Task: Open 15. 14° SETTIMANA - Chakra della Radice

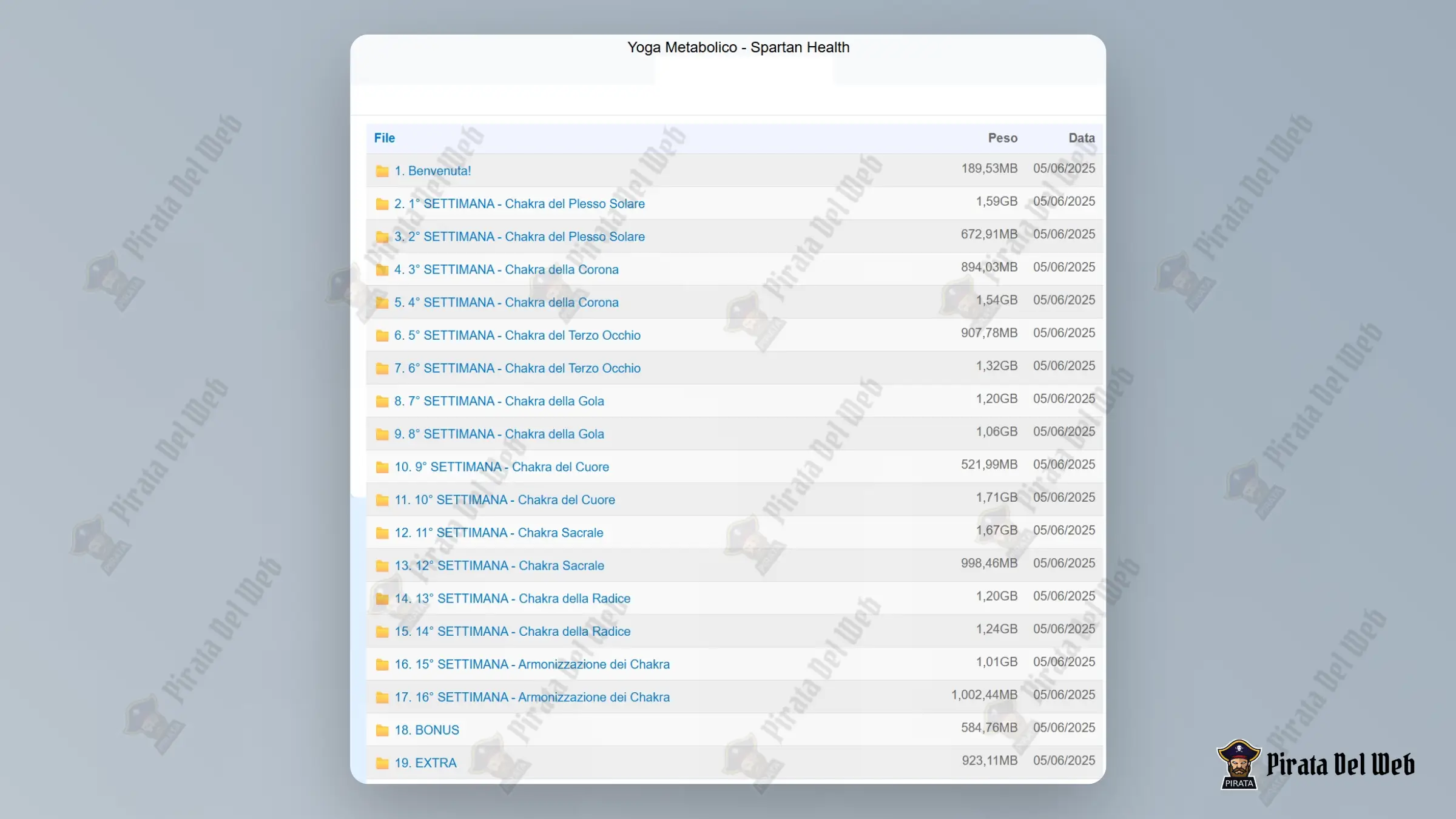Action: [x=513, y=632]
